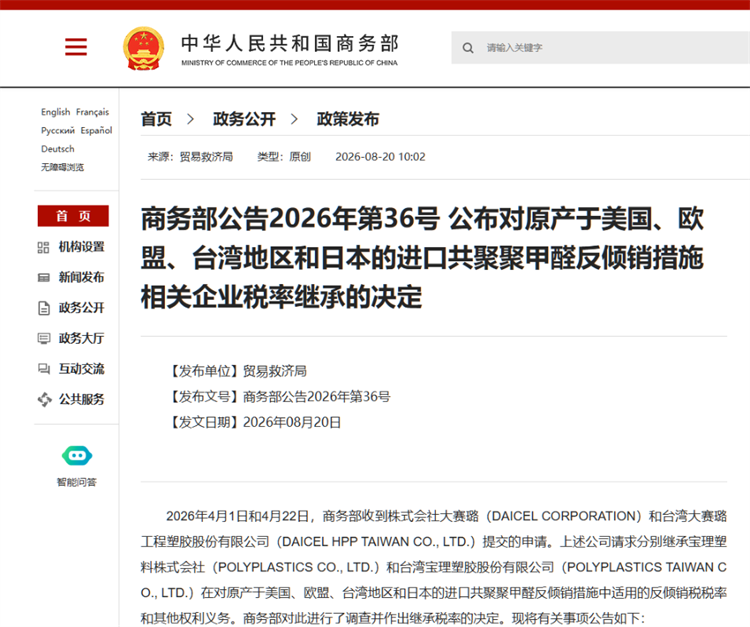The width and height of the screenshot is (750, 627).
Task: Click the 类型: 原创 text
Action: point(284,157)
